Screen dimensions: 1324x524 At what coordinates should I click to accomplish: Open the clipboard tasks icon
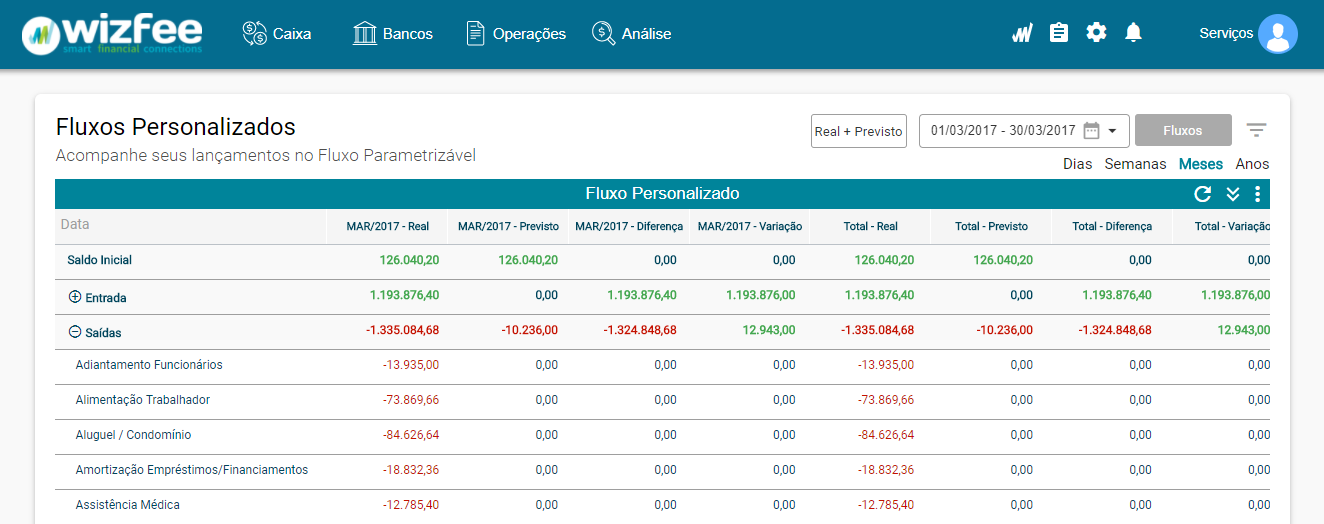[x=1059, y=33]
